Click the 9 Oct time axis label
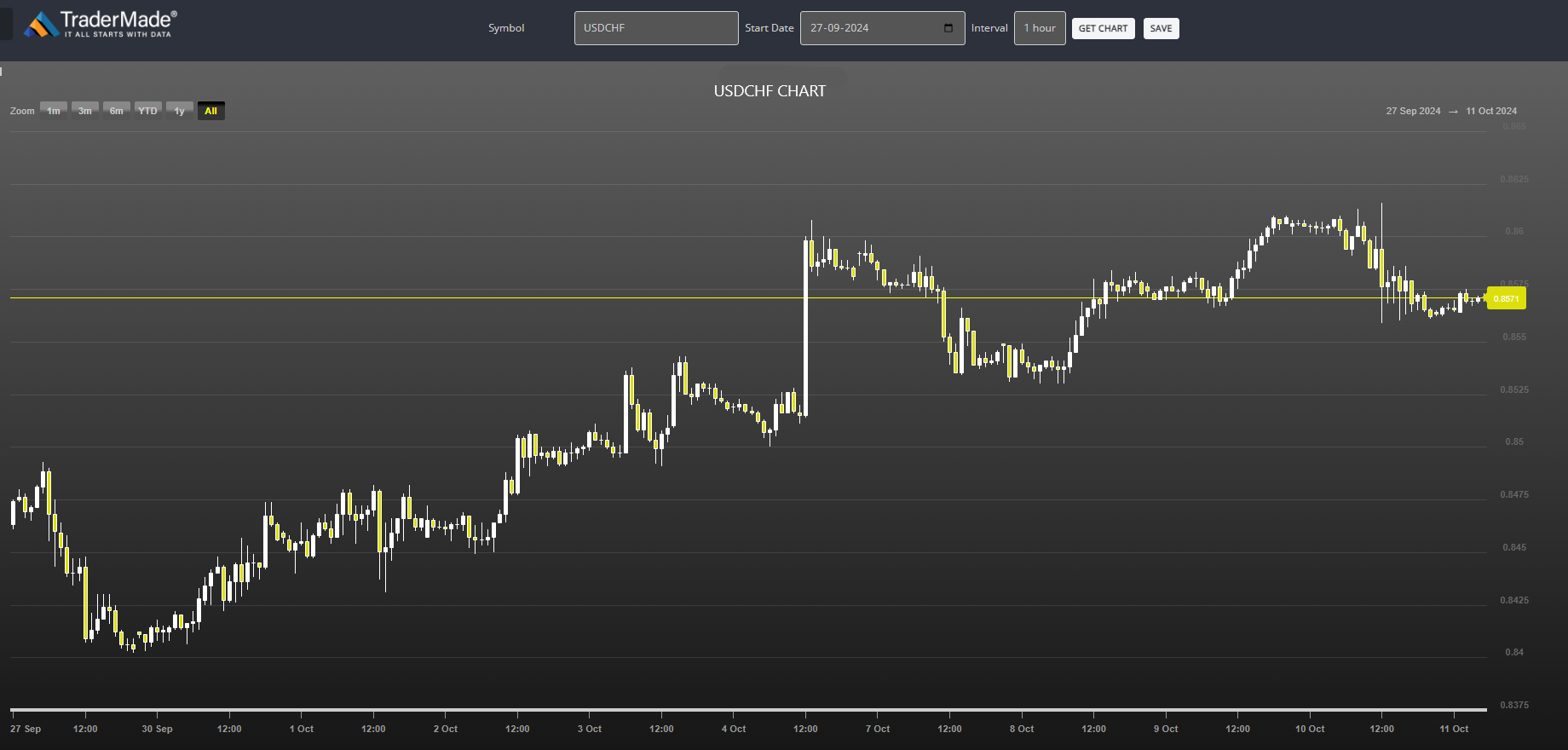1568x750 pixels. coord(1166,729)
